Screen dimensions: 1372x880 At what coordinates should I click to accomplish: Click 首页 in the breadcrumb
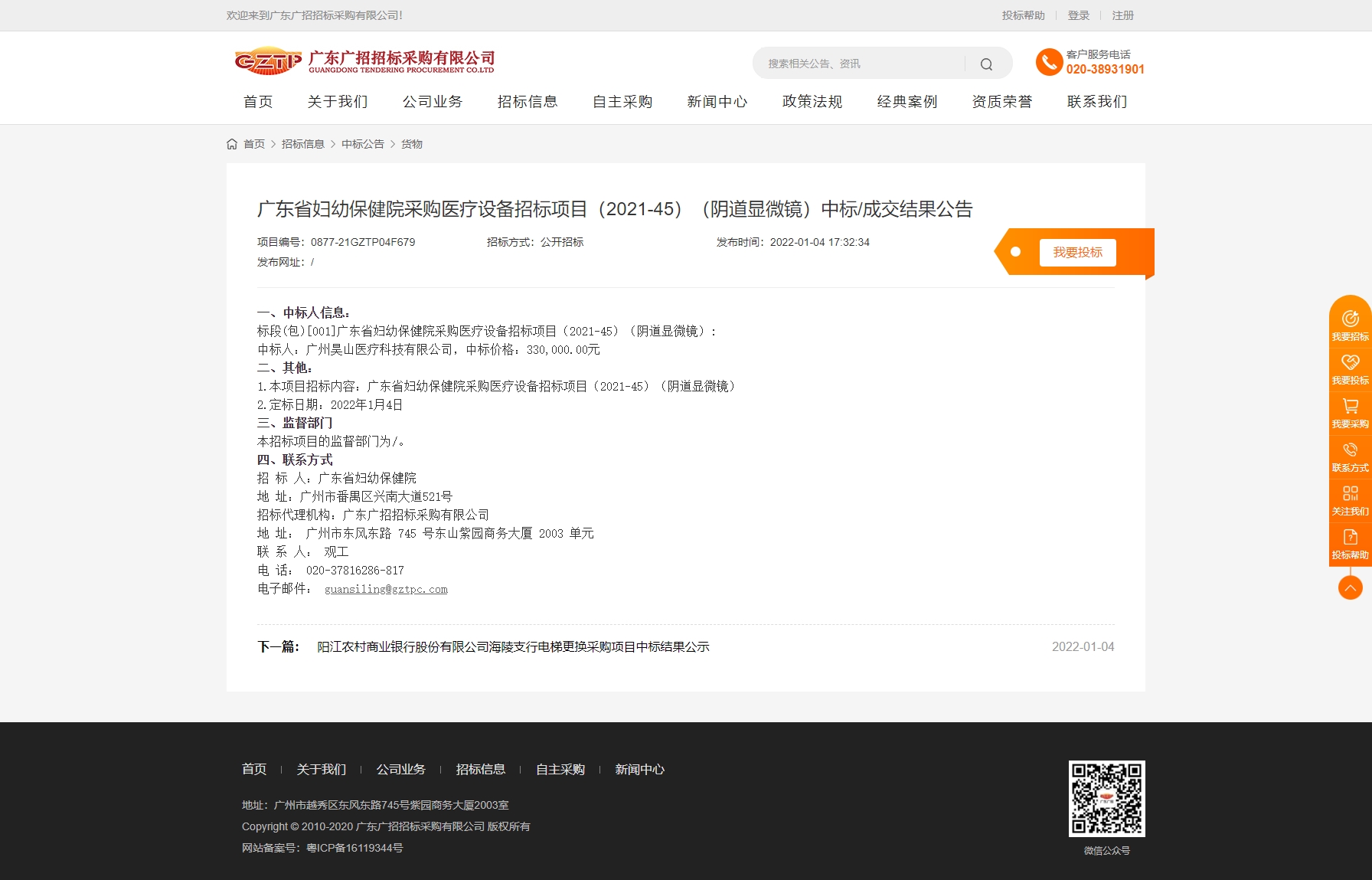pos(254,144)
